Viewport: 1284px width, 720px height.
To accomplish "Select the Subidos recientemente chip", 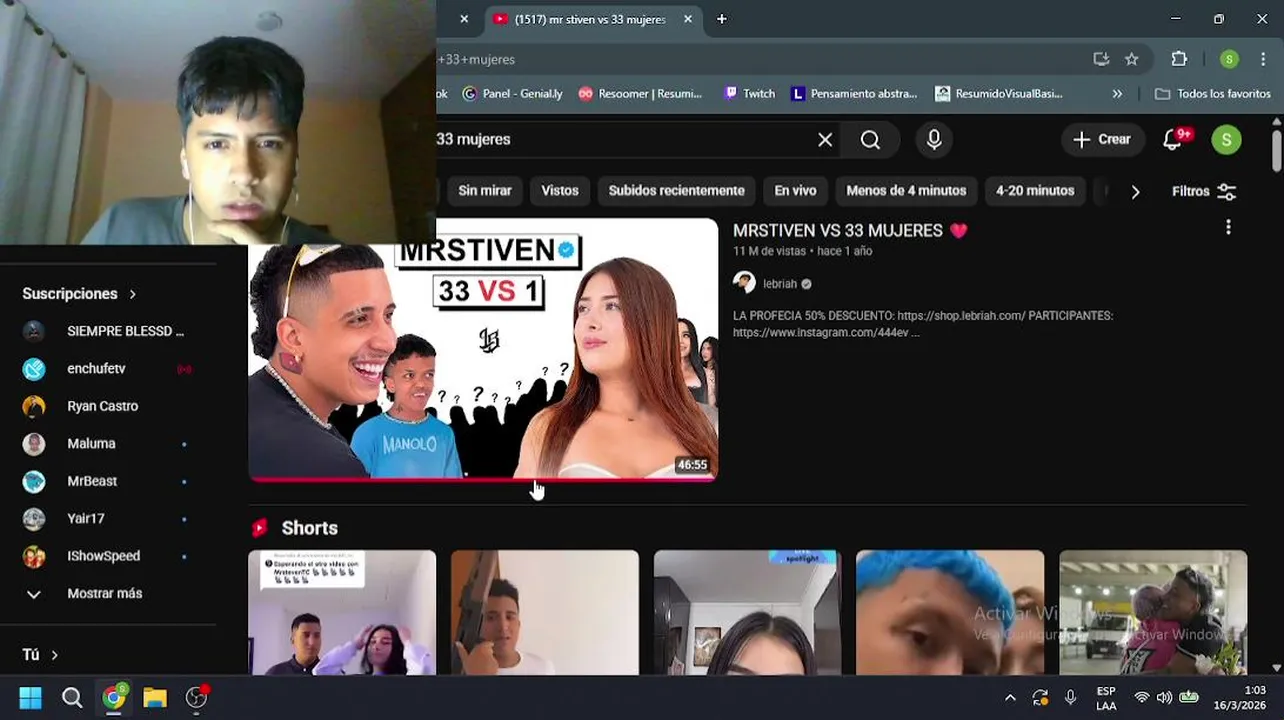I will pyautogui.click(x=677, y=191).
